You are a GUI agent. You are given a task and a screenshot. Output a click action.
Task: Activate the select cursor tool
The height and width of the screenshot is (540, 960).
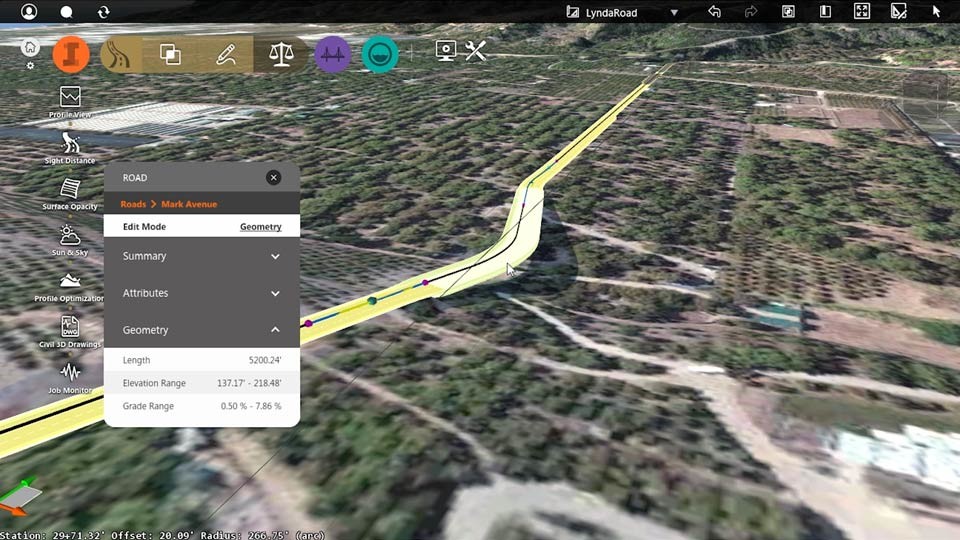936,12
